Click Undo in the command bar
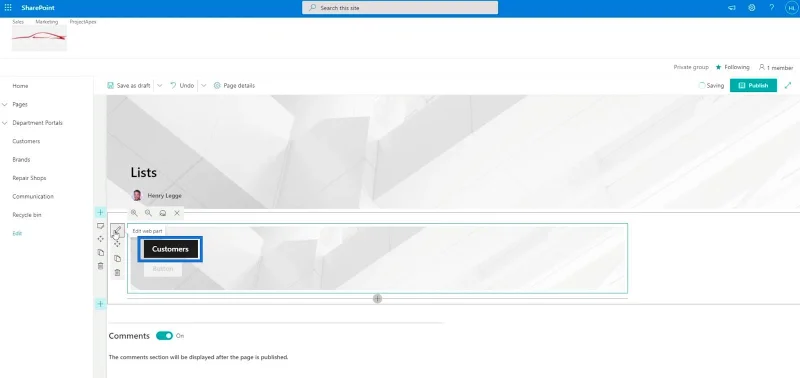This screenshot has width=800, height=378. click(x=182, y=86)
